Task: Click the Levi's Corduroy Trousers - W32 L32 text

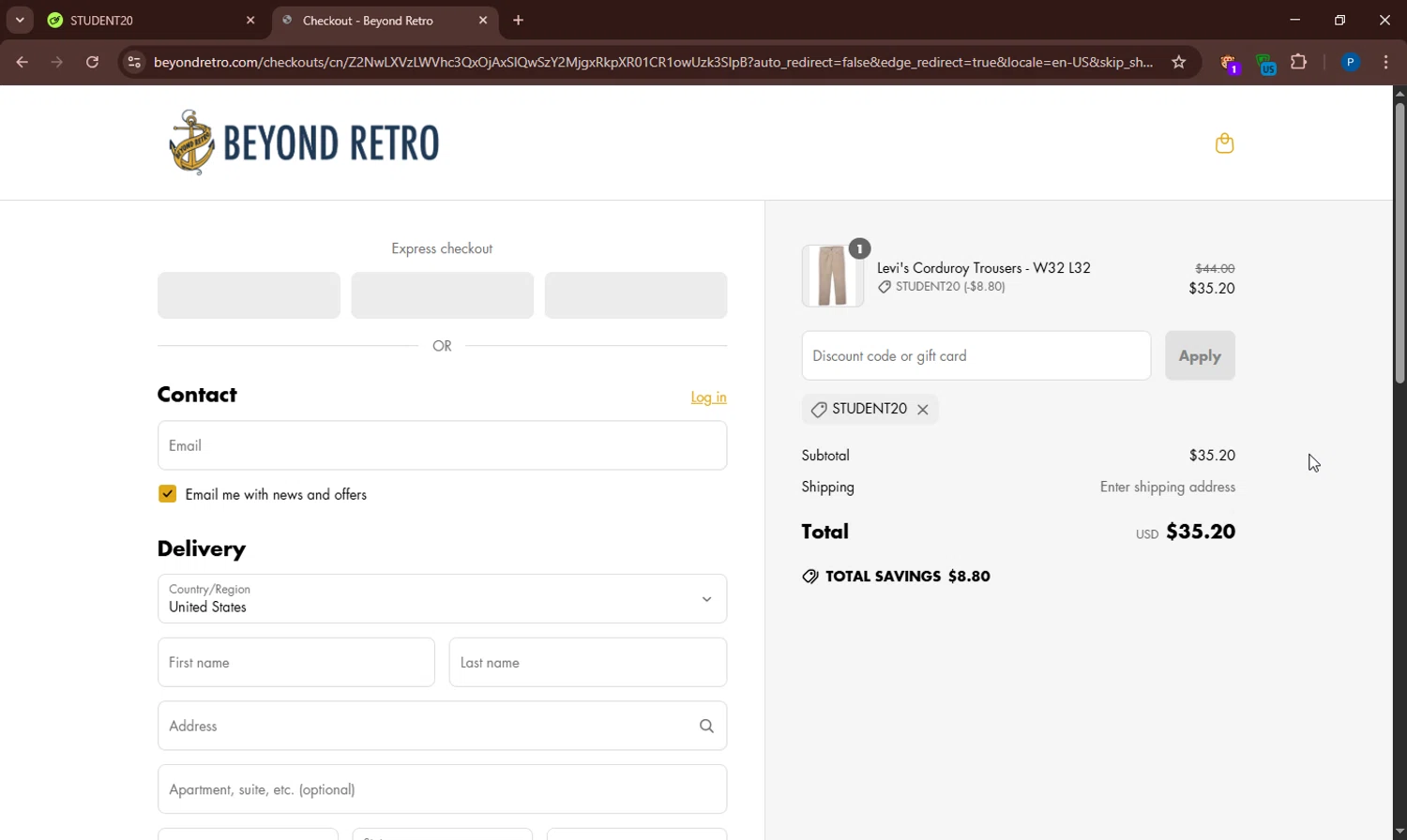Action: [983, 268]
